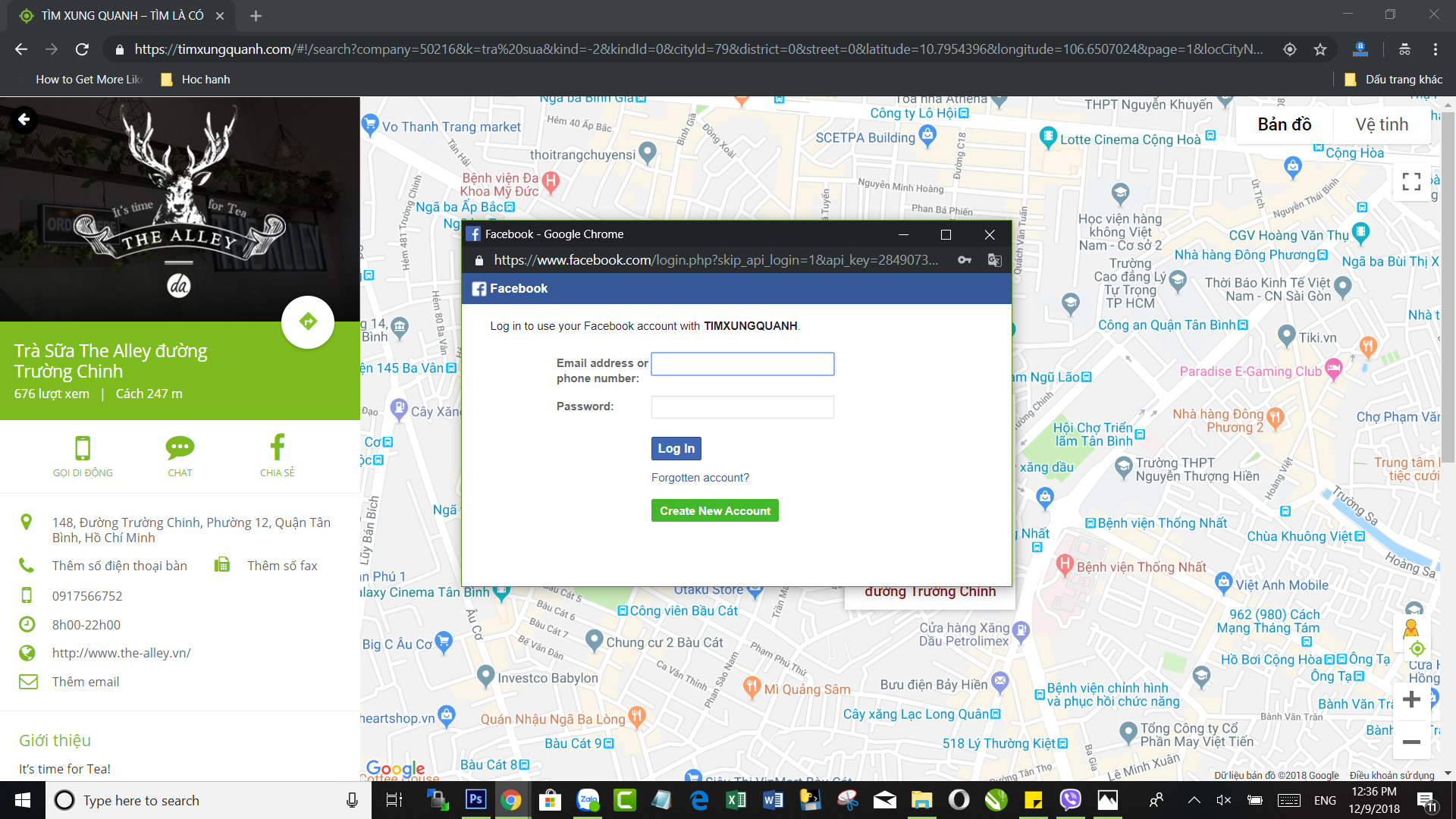This screenshot has height=819, width=1456.
Task: Open Photoshop from the taskbar
Action: pos(475,800)
